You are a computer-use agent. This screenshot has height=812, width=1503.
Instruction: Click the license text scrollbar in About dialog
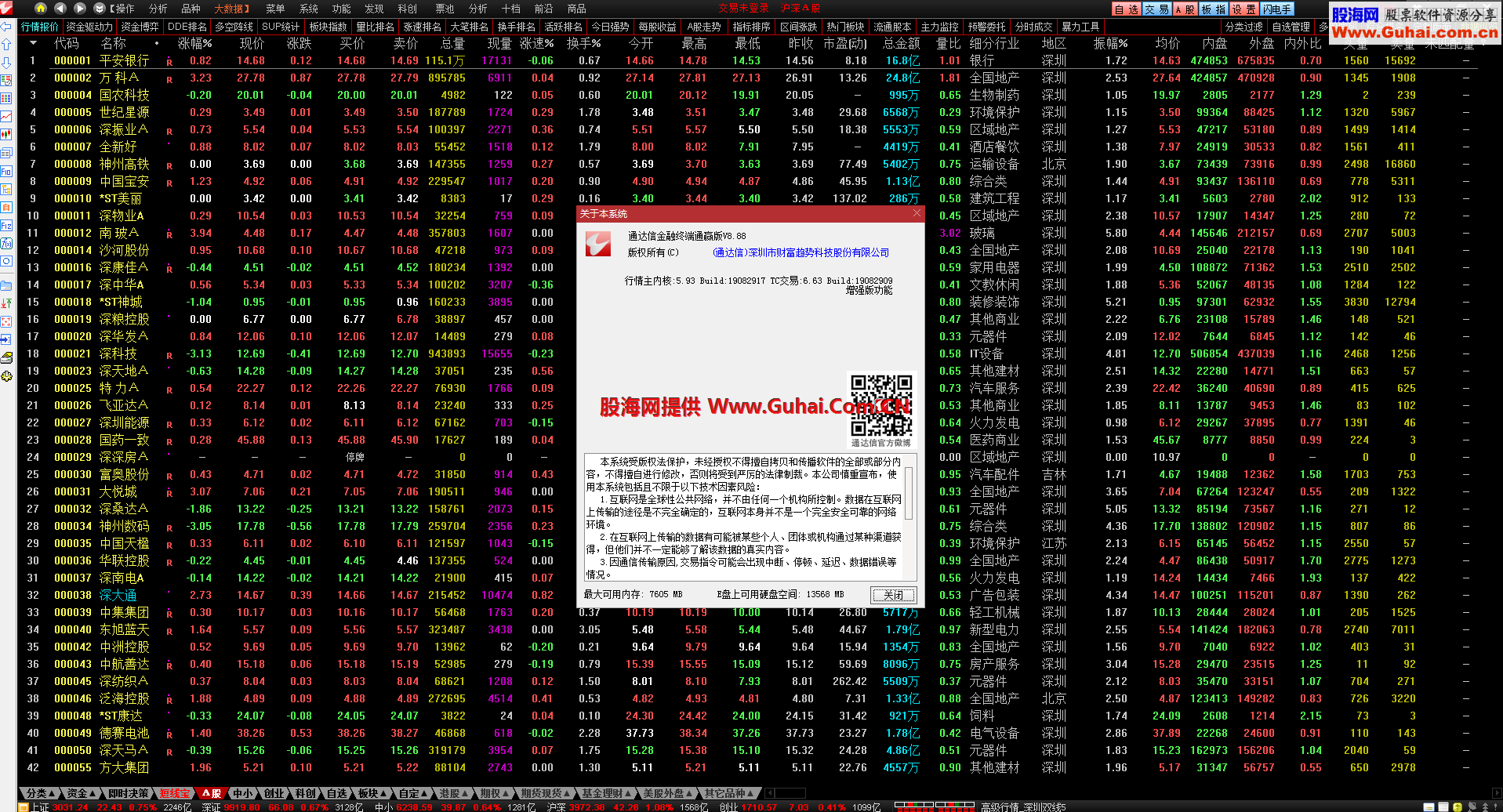coord(909,493)
